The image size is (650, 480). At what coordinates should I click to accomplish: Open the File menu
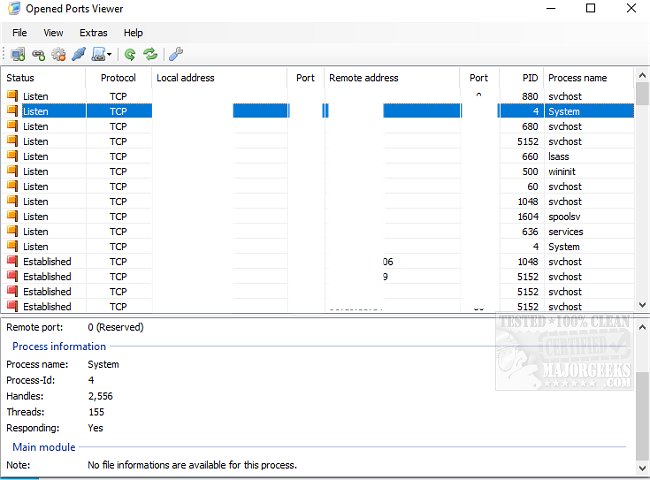[x=20, y=33]
